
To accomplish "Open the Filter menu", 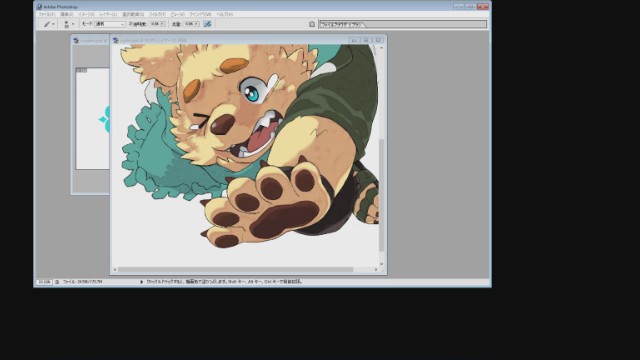I will [157, 14].
